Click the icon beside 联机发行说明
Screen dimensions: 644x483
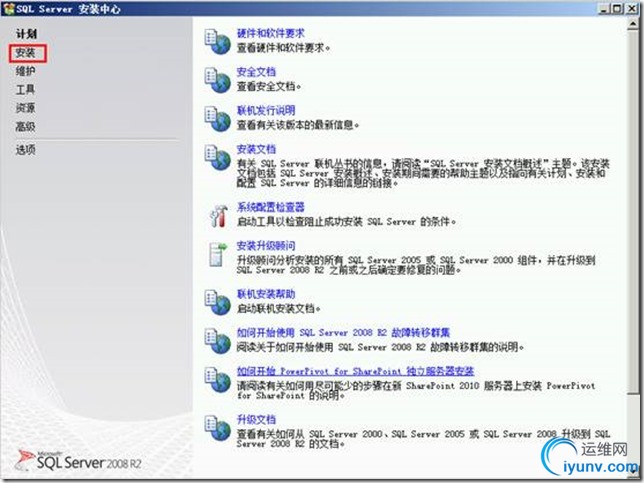218,119
